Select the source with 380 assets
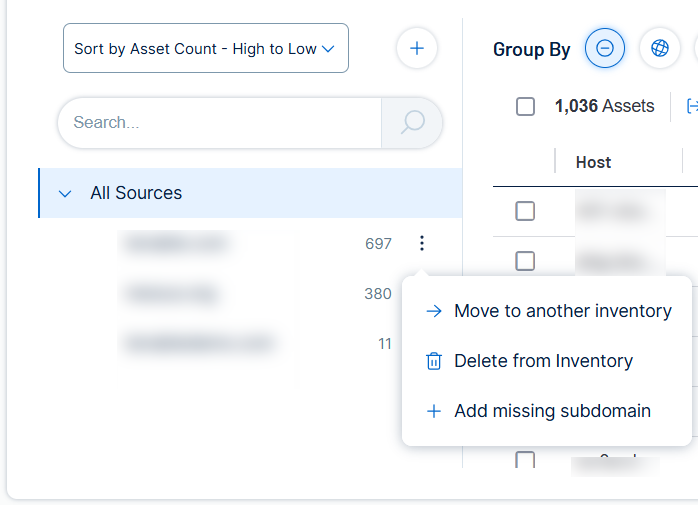Viewport: 698px width, 505px height. click(x=172, y=294)
